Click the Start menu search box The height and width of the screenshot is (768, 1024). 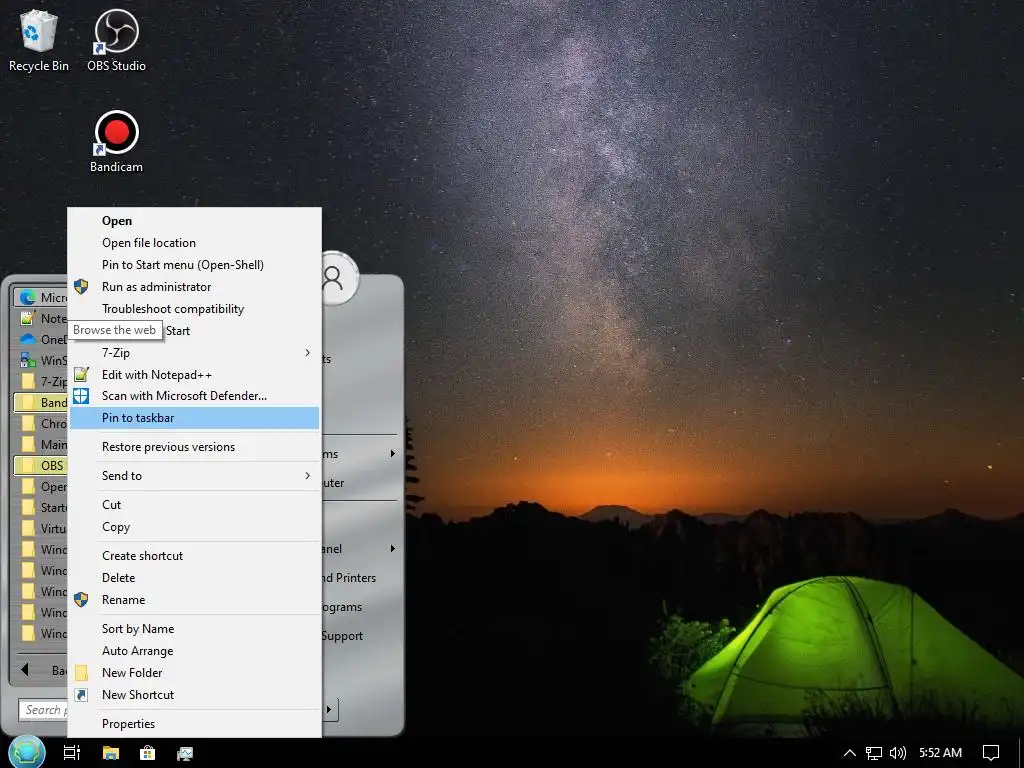43,710
